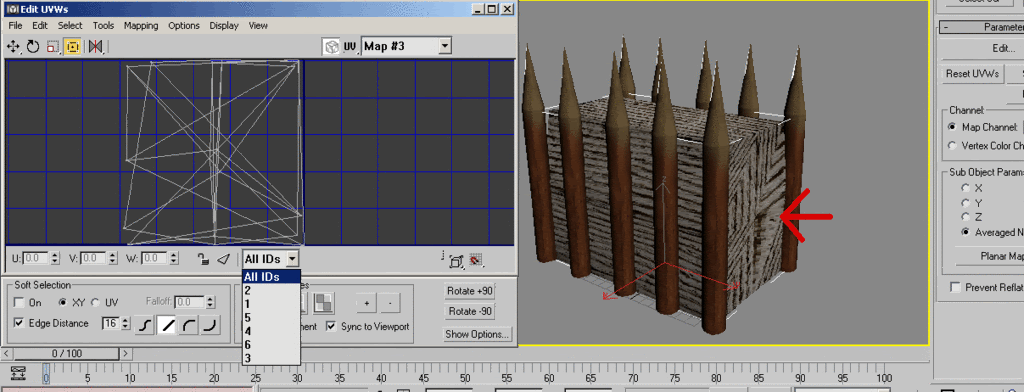Toggle the lock selection padlock icon
1024x392 pixels.
204,259
